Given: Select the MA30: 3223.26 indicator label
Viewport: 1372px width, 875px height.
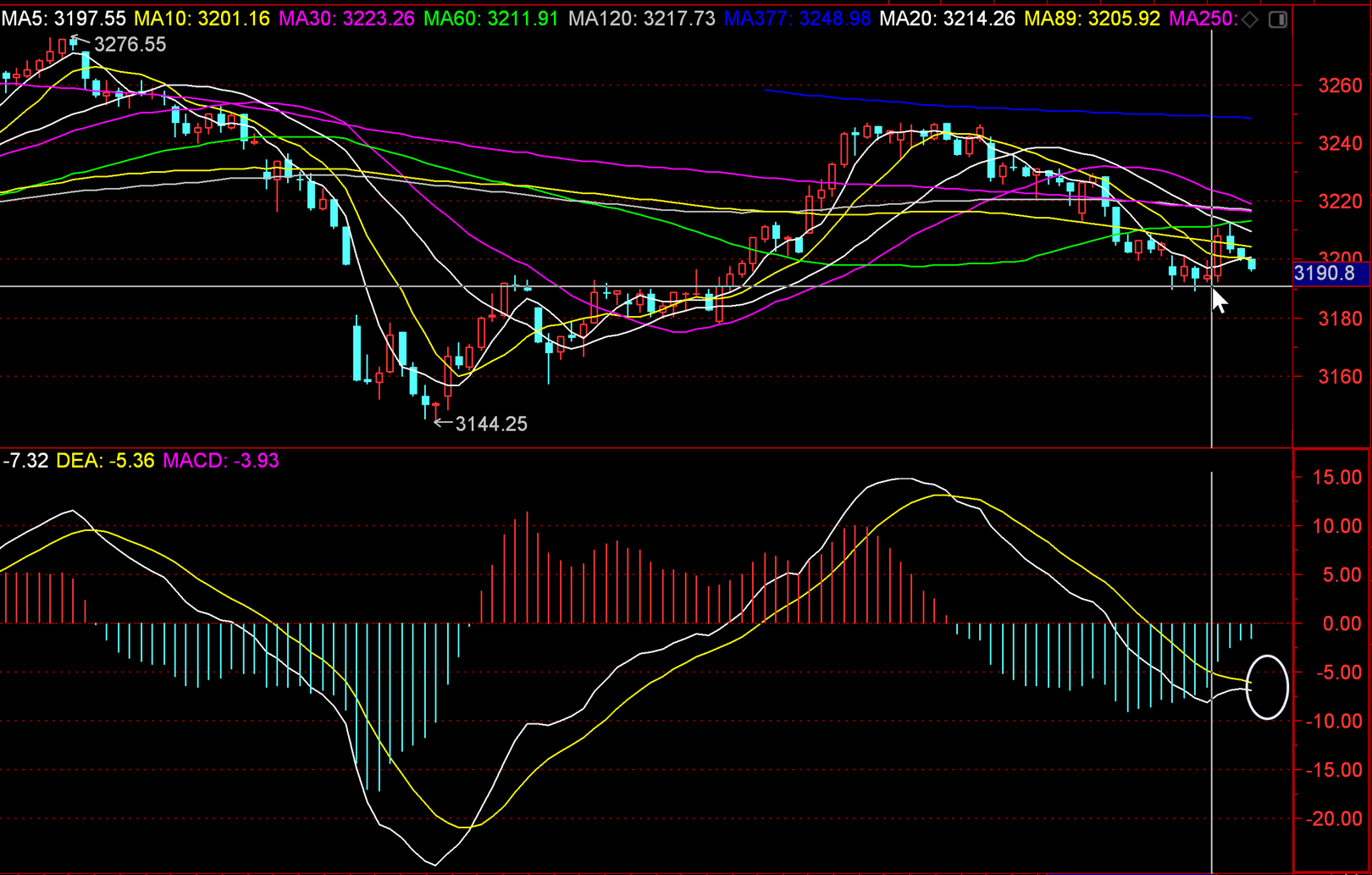Looking at the screenshot, I should [x=346, y=19].
